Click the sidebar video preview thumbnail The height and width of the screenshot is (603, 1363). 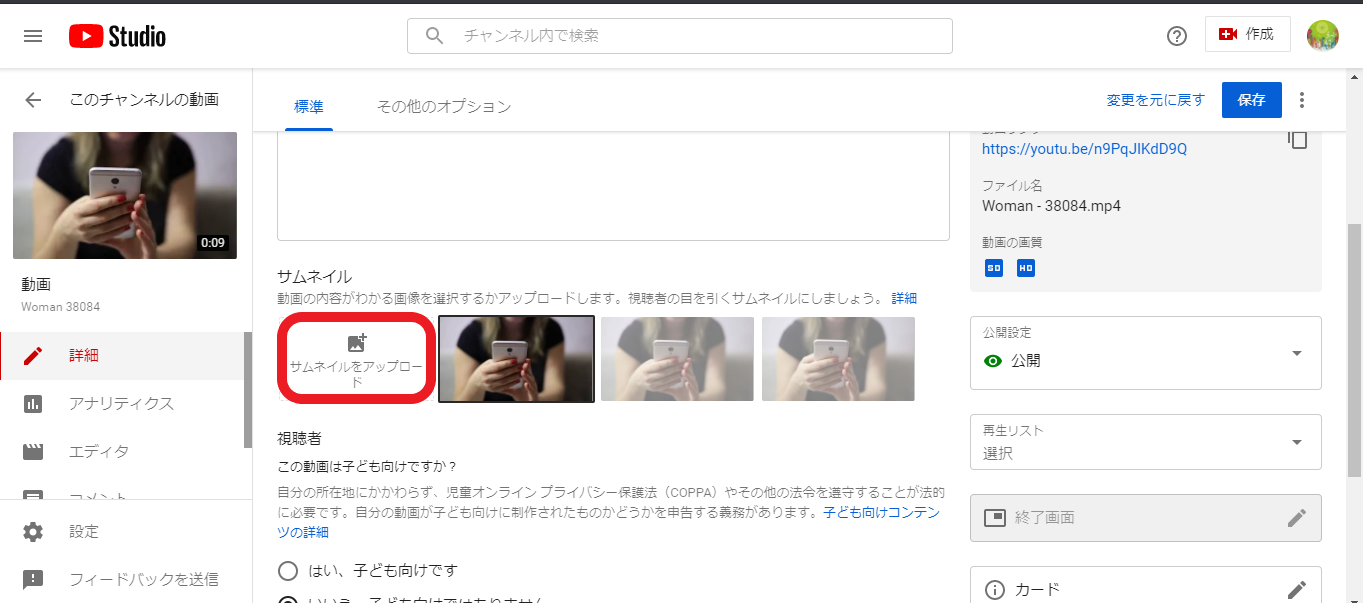point(125,195)
